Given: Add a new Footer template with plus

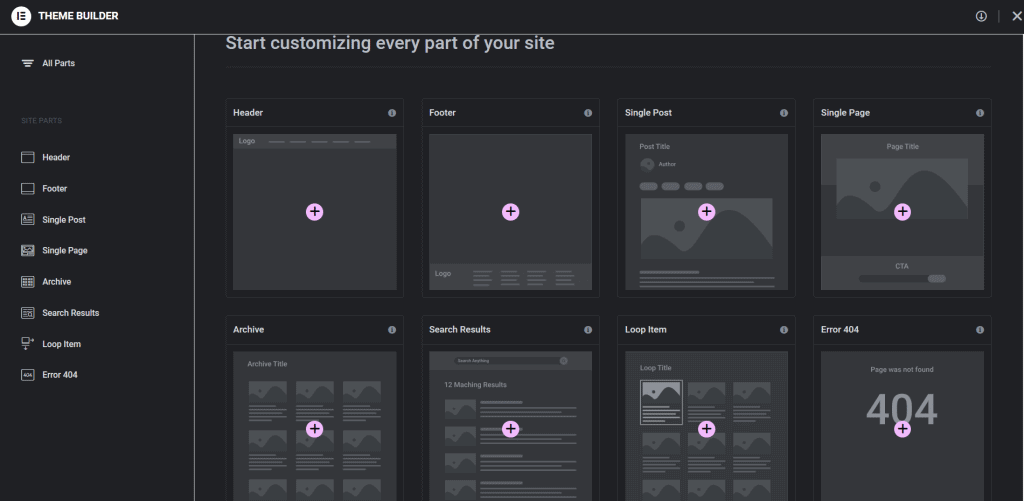Looking at the screenshot, I should pyautogui.click(x=511, y=212).
